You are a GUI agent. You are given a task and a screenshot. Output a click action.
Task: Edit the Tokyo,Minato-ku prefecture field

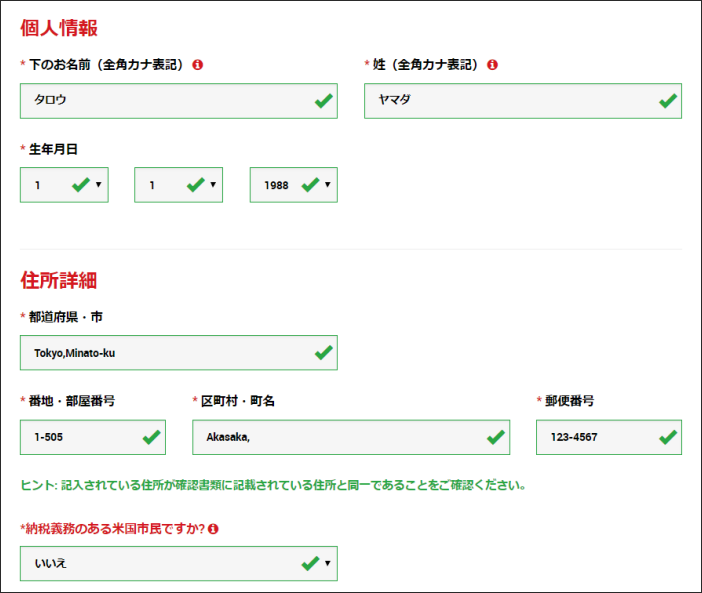[x=179, y=353]
